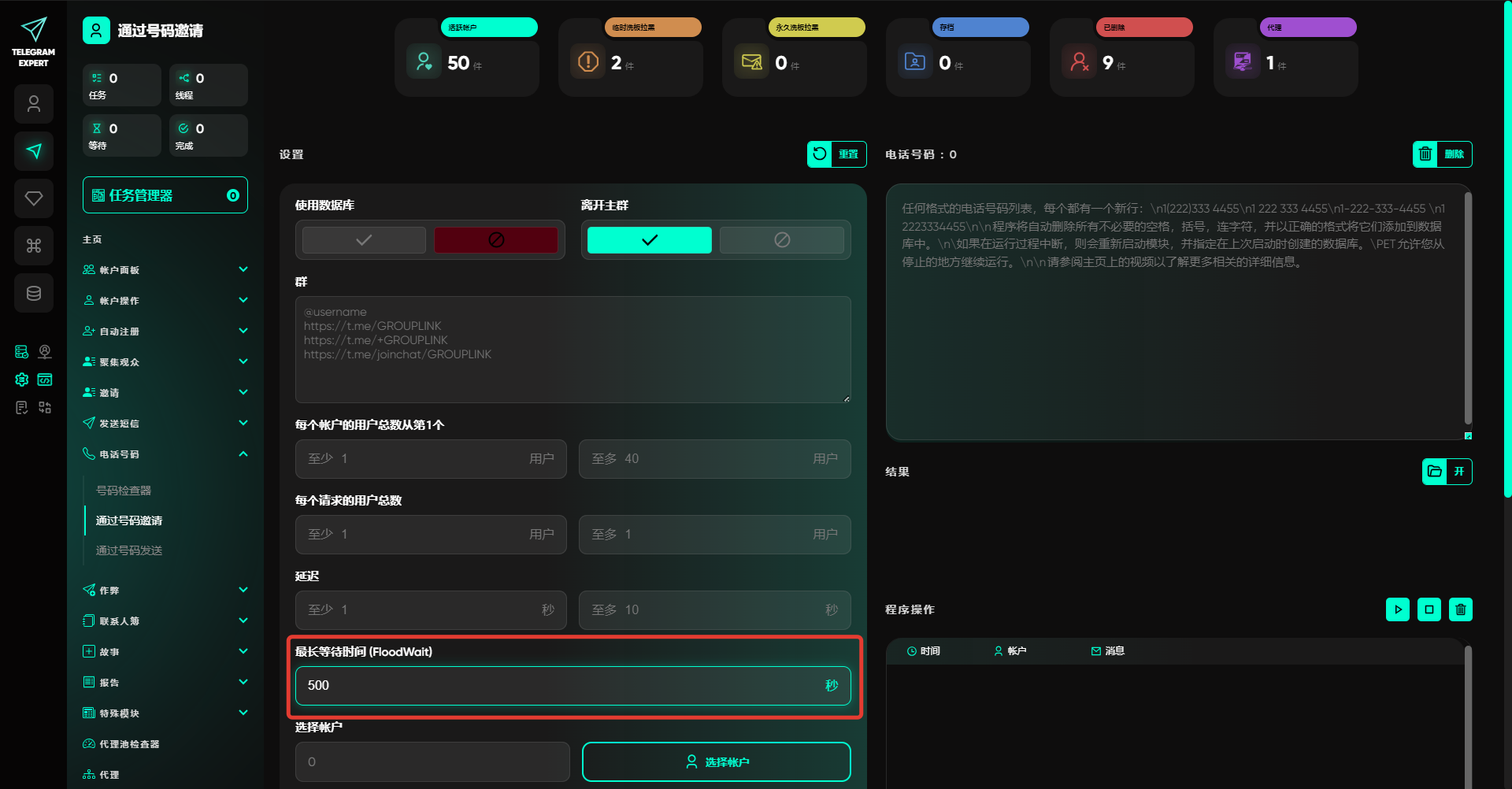
Task: Click the 重置 reset button
Action: click(836, 154)
